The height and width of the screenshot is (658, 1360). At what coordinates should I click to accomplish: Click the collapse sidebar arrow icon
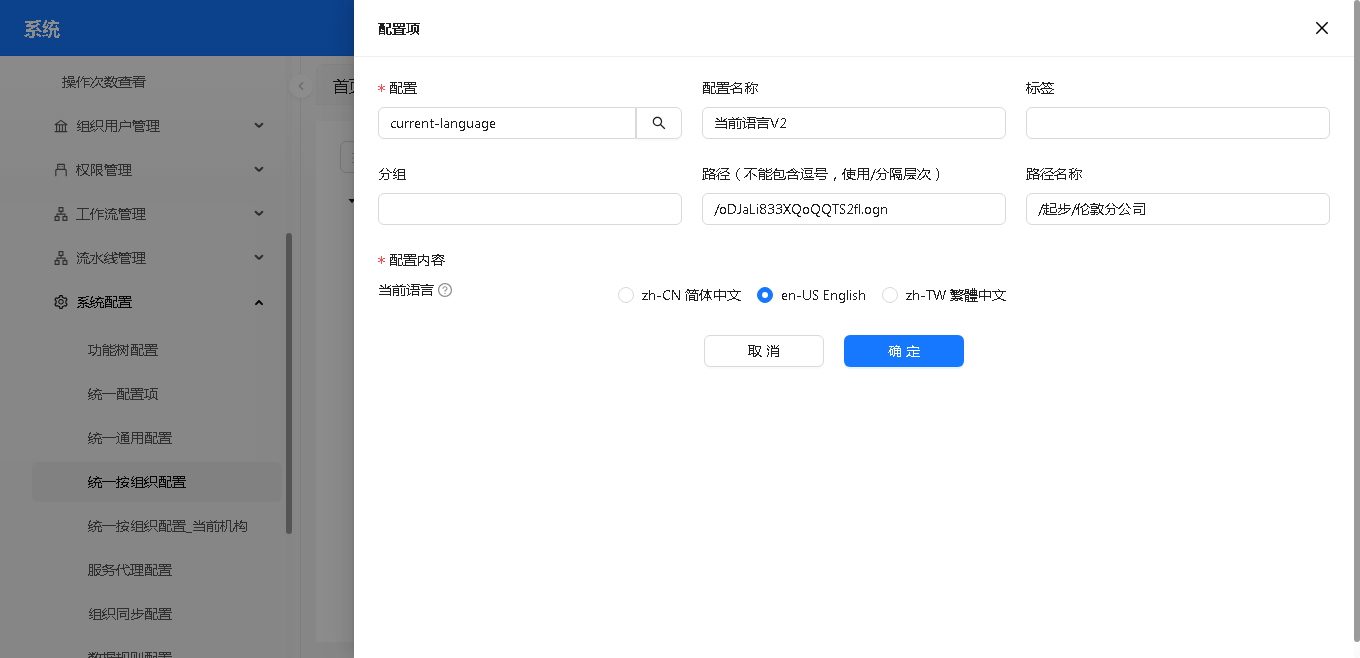(300, 86)
